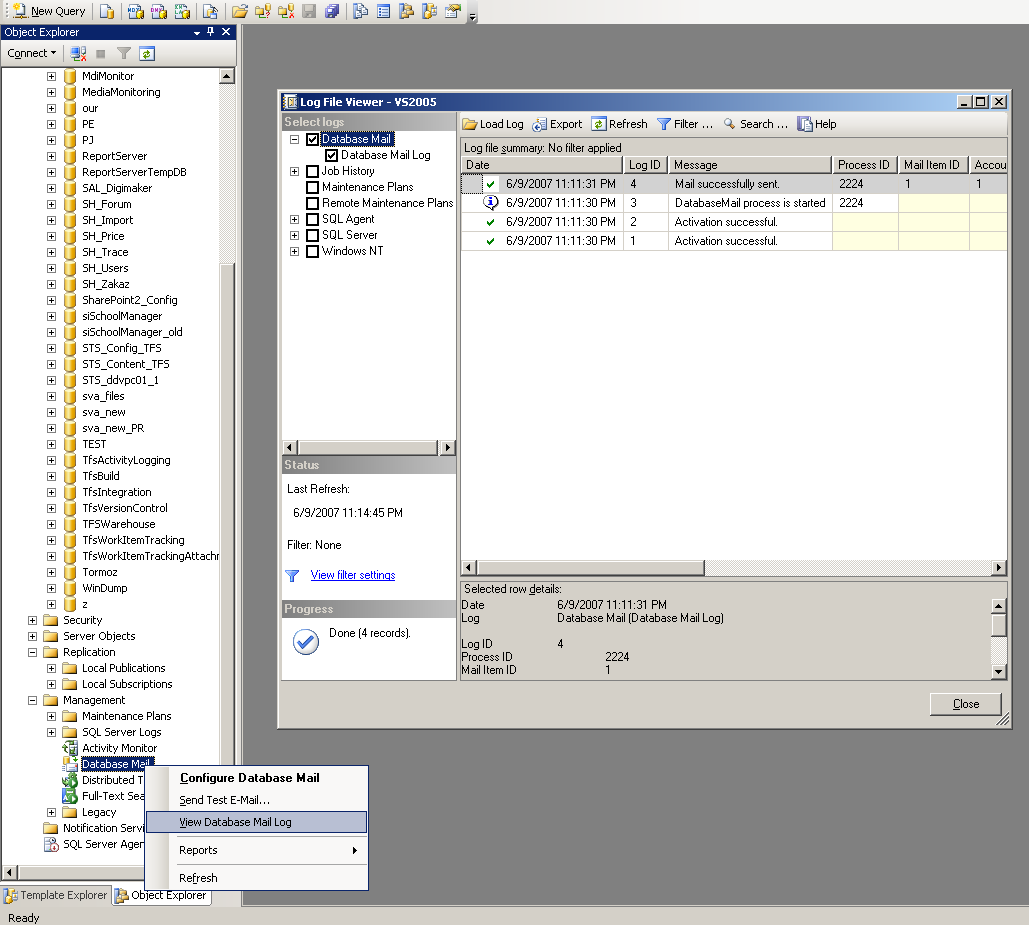Image resolution: width=1029 pixels, height=925 pixels.
Task: Click the log grid horizontal scrollbar thumb
Action: (591, 567)
